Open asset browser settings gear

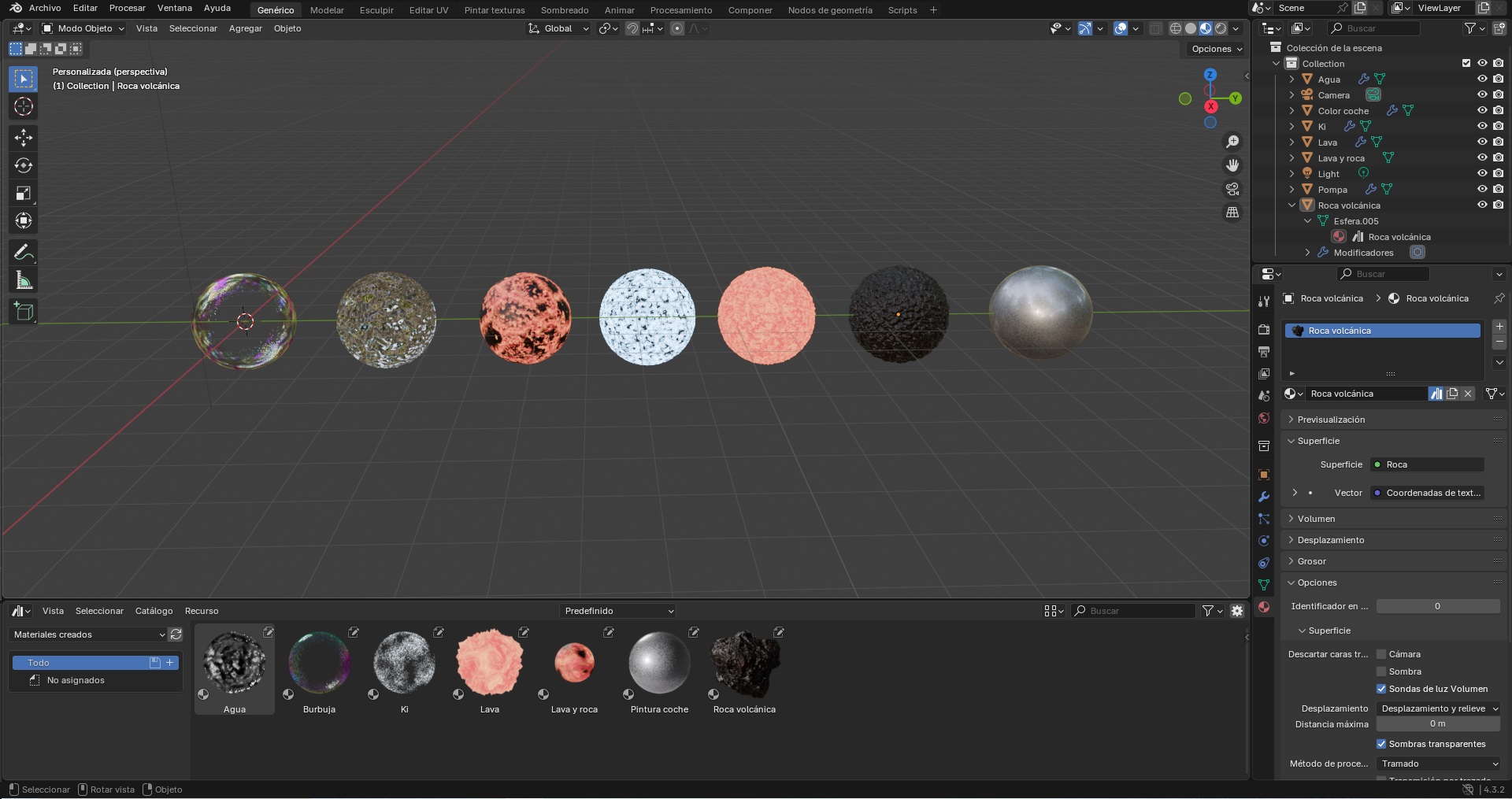tap(1237, 611)
